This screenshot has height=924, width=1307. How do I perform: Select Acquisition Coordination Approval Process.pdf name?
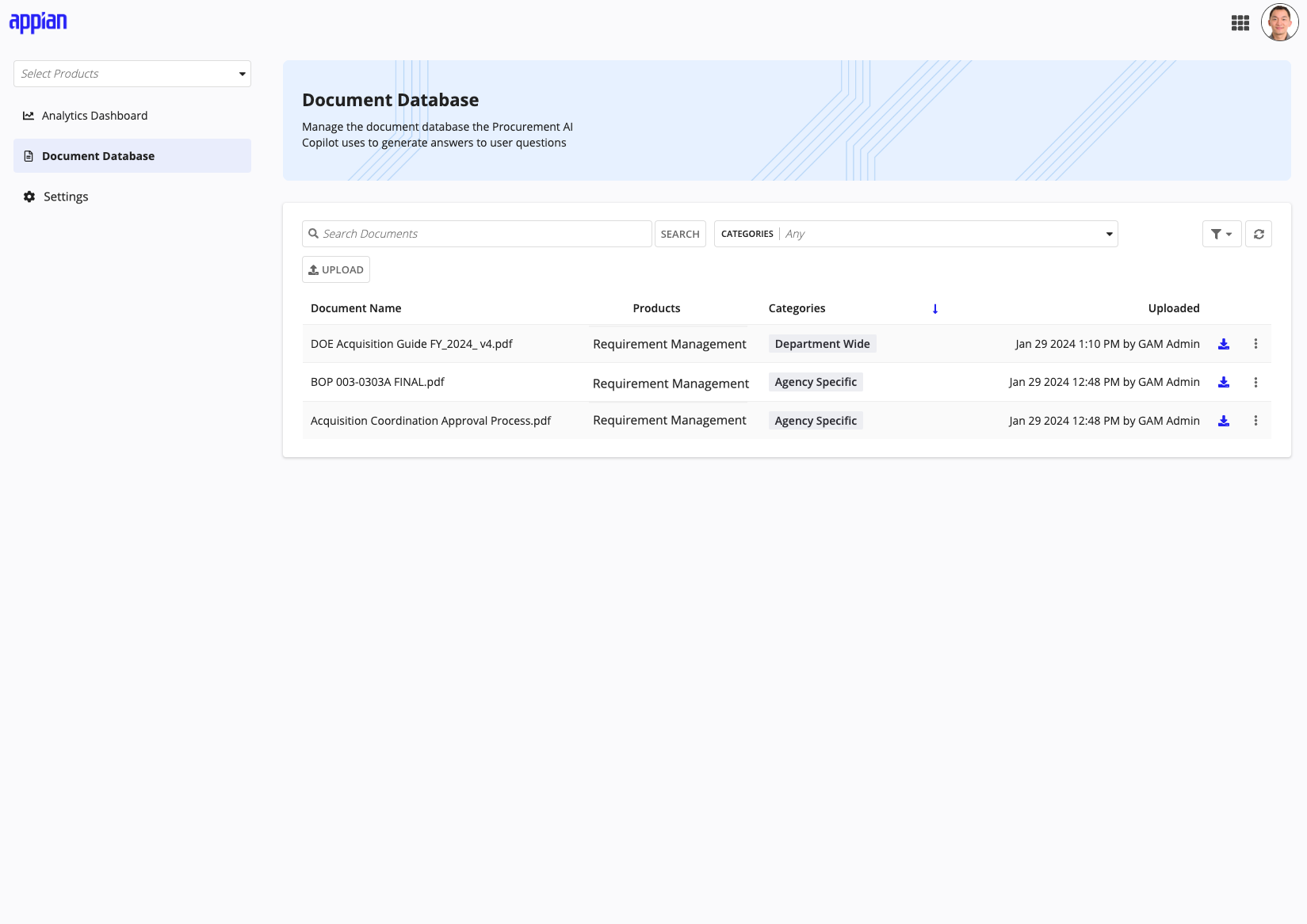click(430, 421)
